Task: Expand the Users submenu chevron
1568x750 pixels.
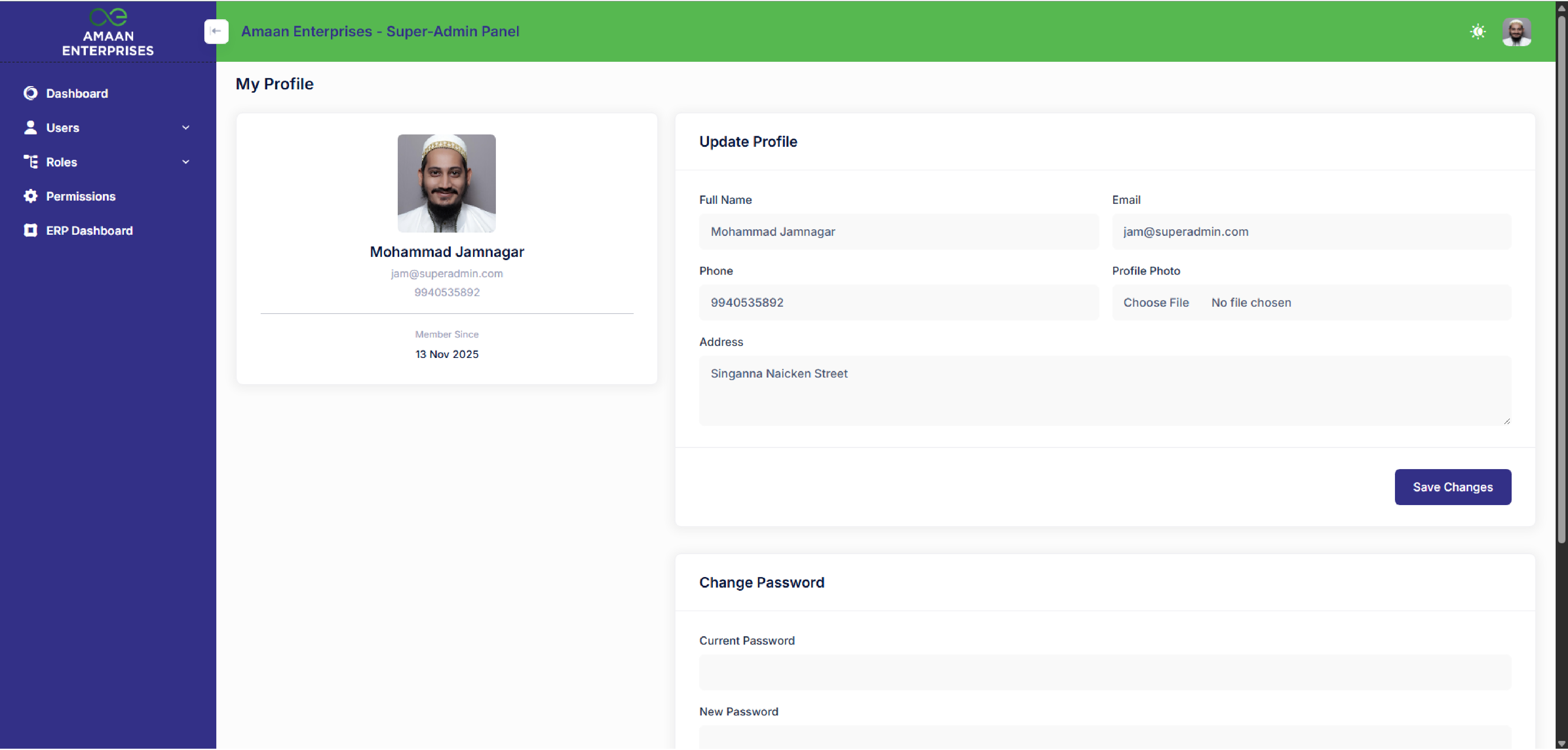Action: (186, 128)
